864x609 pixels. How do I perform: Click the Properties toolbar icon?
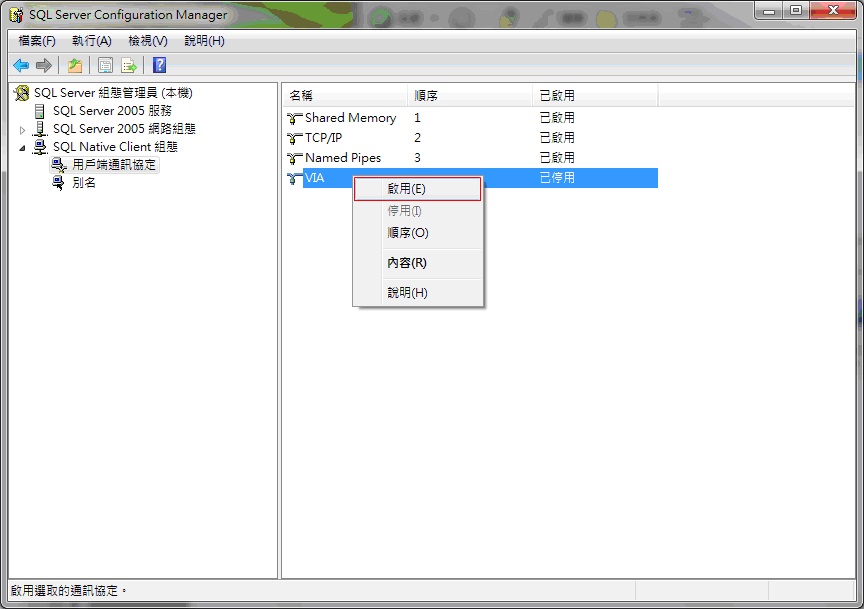pos(105,66)
